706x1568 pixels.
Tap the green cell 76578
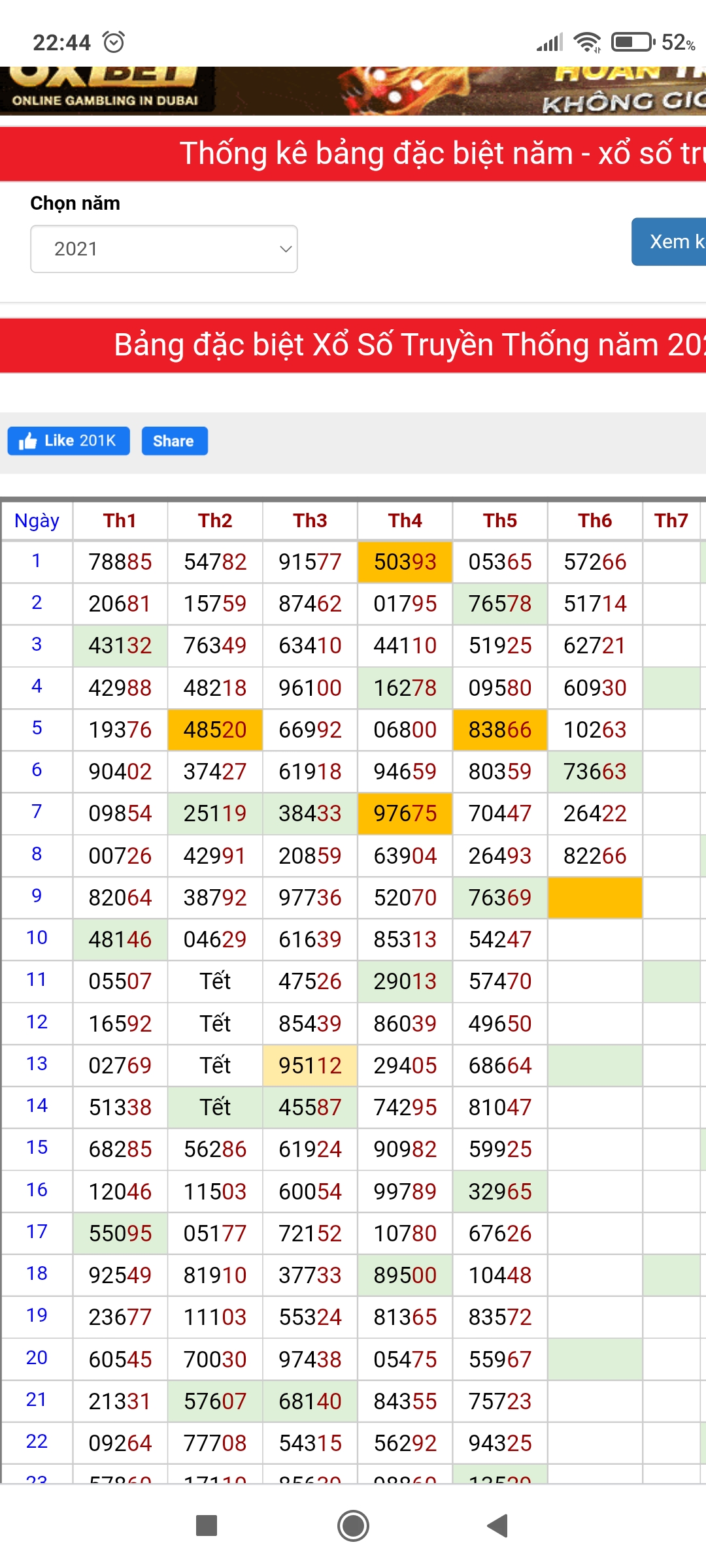tap(500, 604)
